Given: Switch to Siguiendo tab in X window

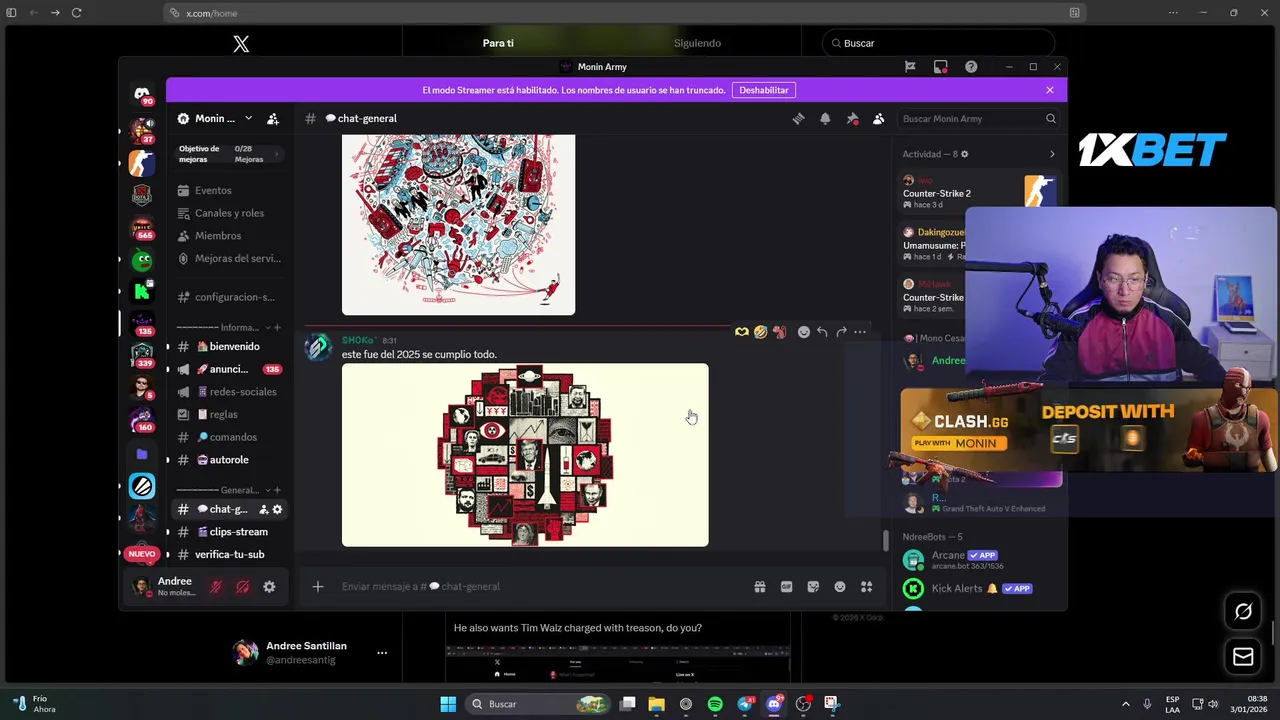Looking at the screenshot, I should click(x=697, y=43).
